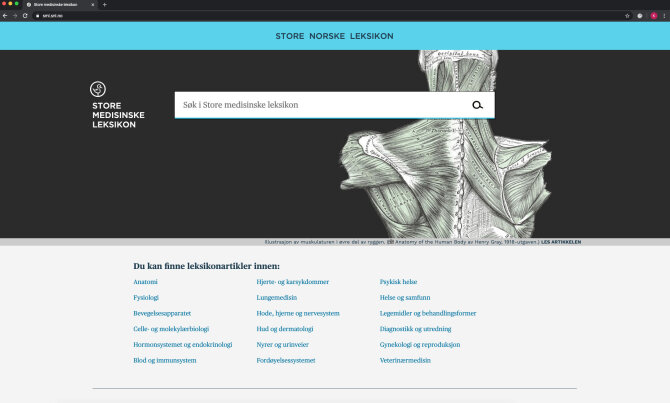Open the Bevegelsesapparatet category

tap(162, 313)
